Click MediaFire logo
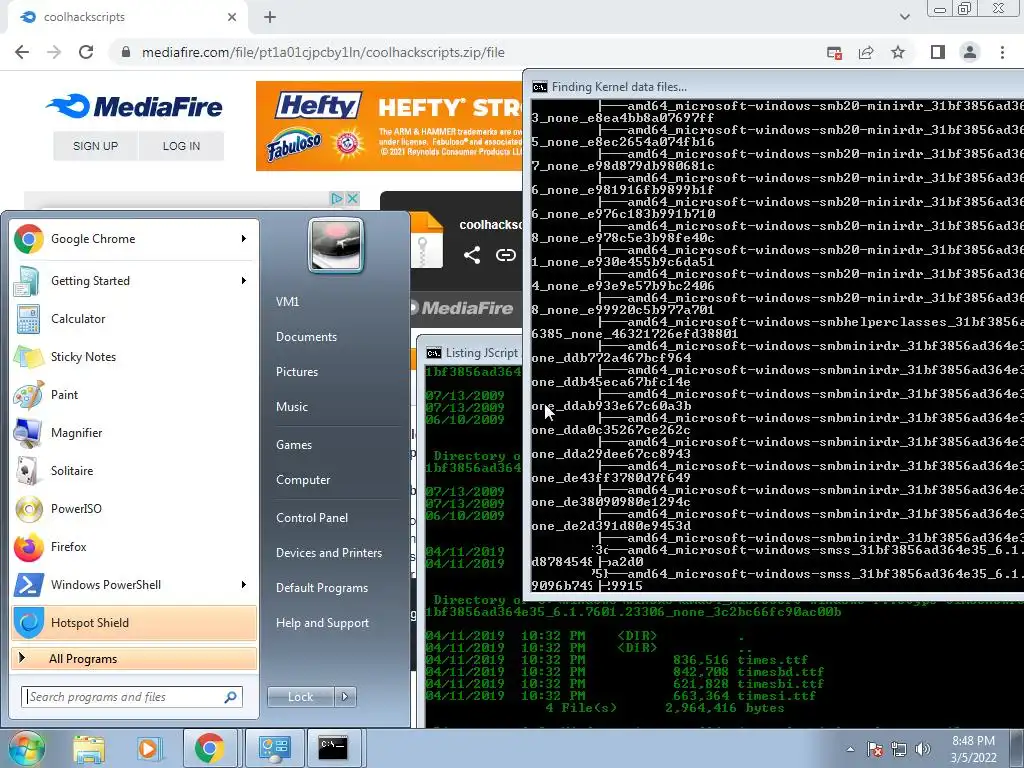 (135, 106)
